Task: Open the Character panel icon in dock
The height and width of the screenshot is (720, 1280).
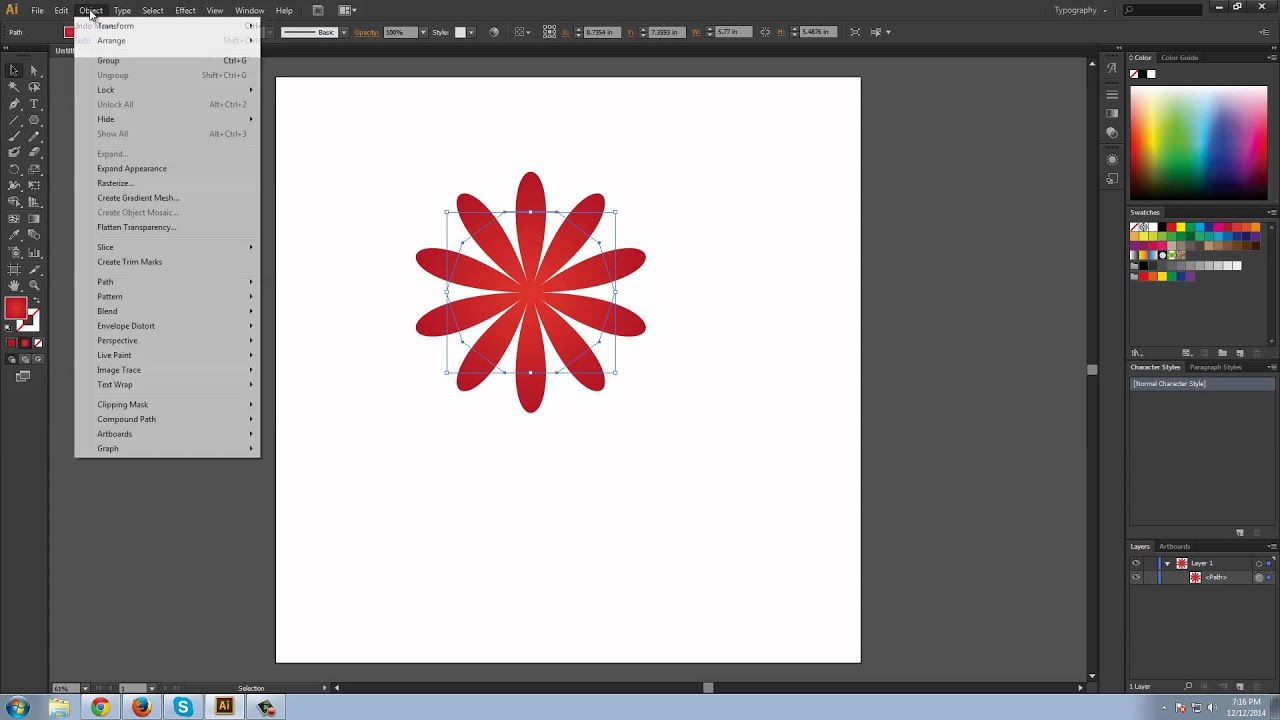Action: pyautogui.click(x=1112, y=68)
